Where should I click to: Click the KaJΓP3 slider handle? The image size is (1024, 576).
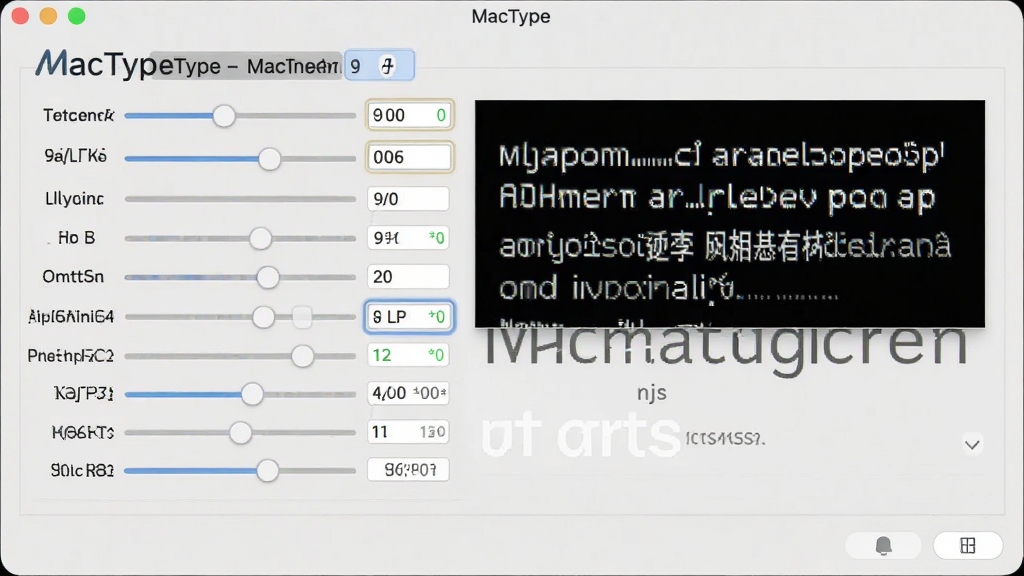(252, 394)
